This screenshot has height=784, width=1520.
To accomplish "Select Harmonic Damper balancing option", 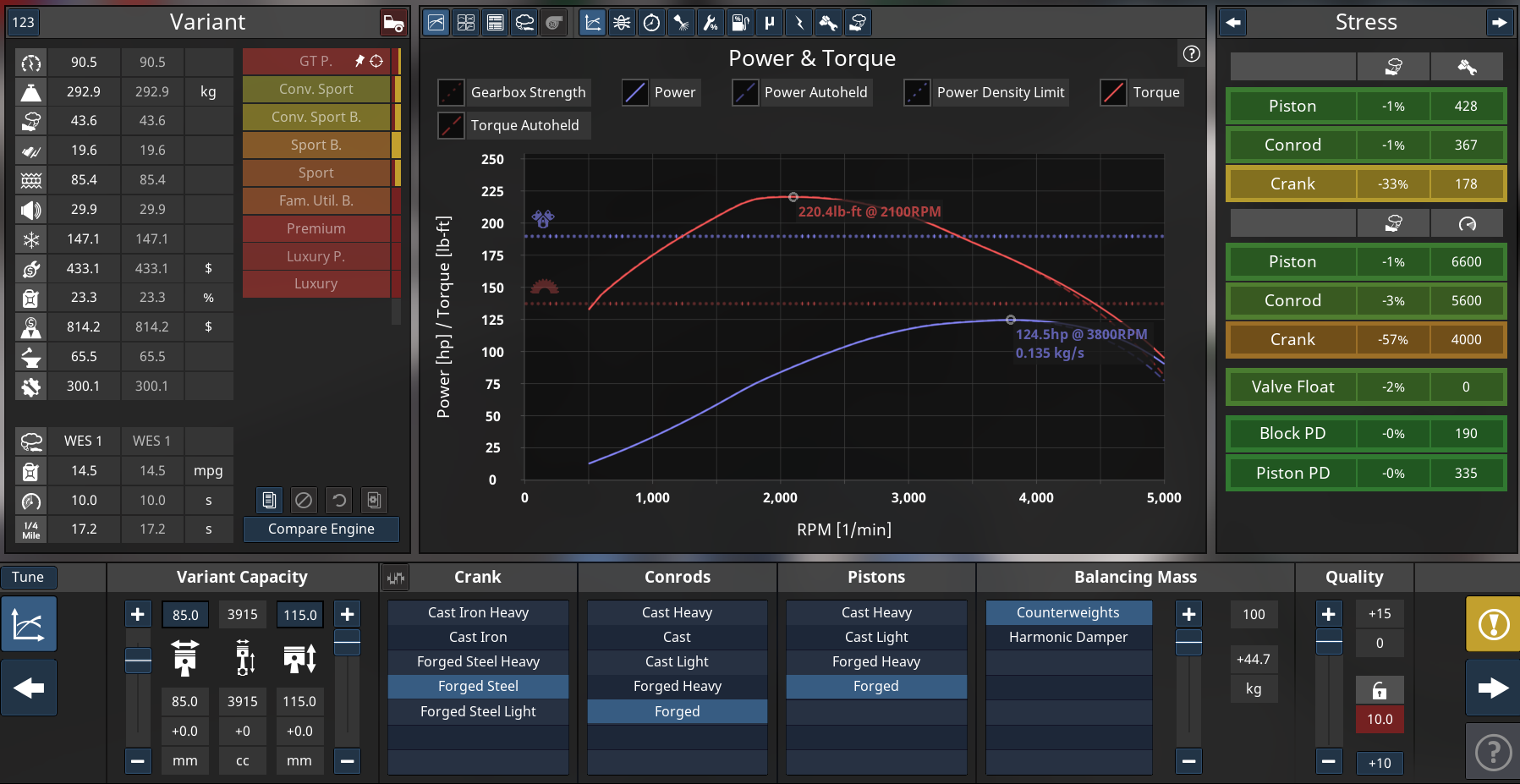I will point(1068,637).
